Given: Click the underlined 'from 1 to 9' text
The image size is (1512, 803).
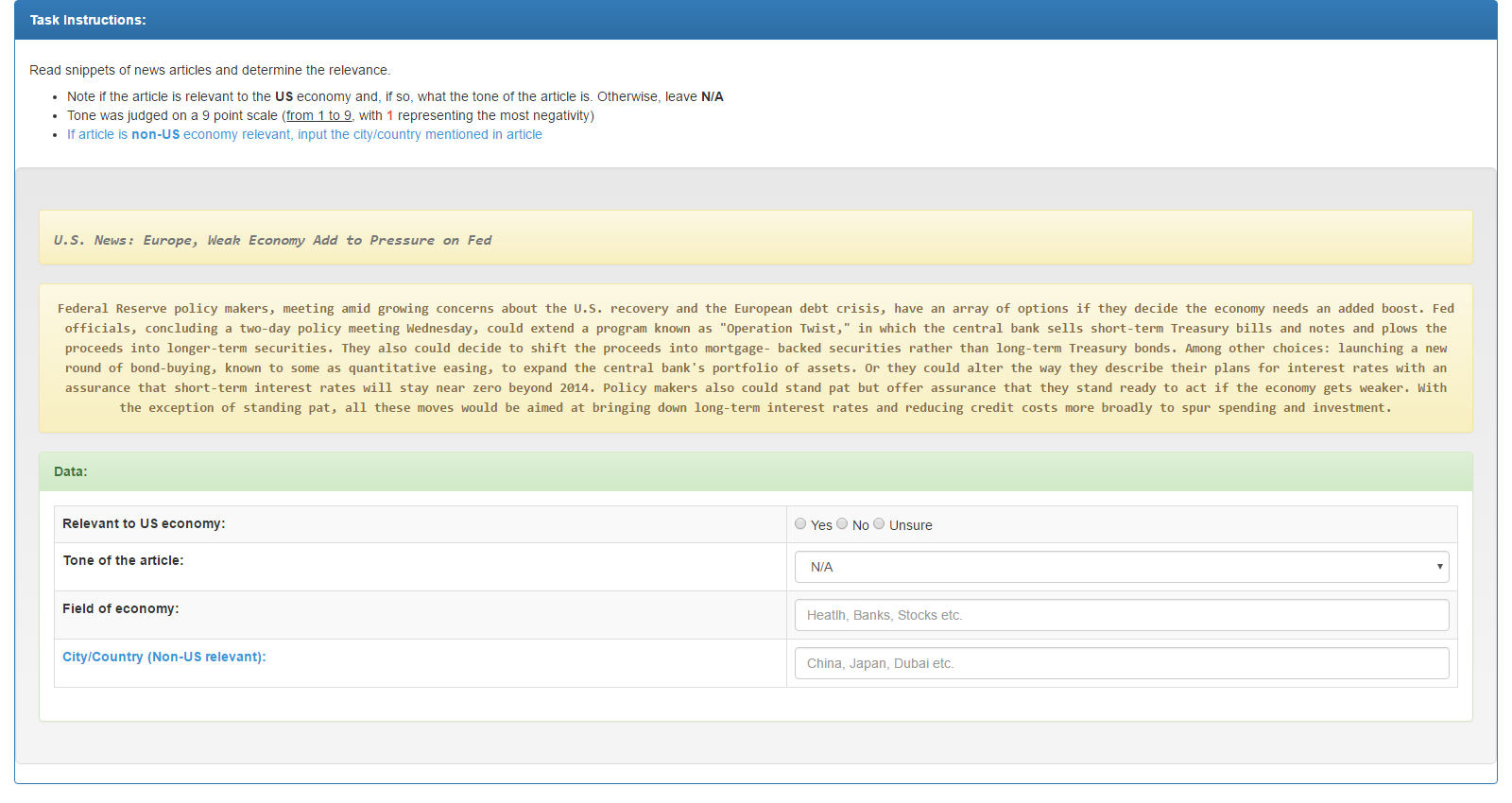Looking at the screenshot, I should click(318, 115).
